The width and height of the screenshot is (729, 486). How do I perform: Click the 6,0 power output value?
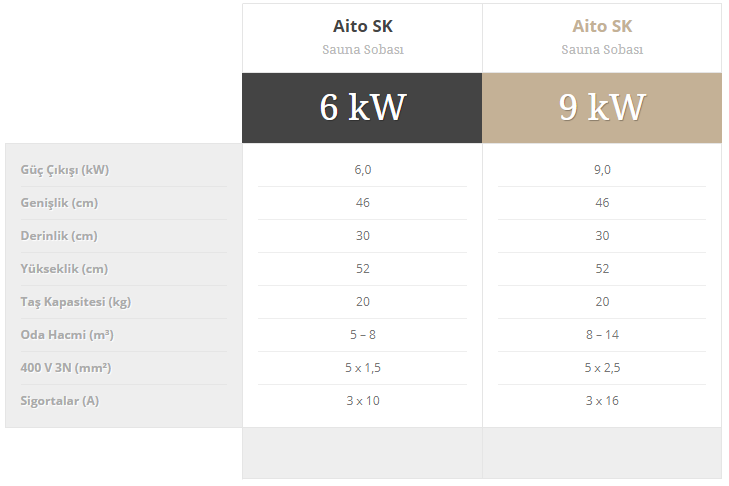(x=362, y=170)
